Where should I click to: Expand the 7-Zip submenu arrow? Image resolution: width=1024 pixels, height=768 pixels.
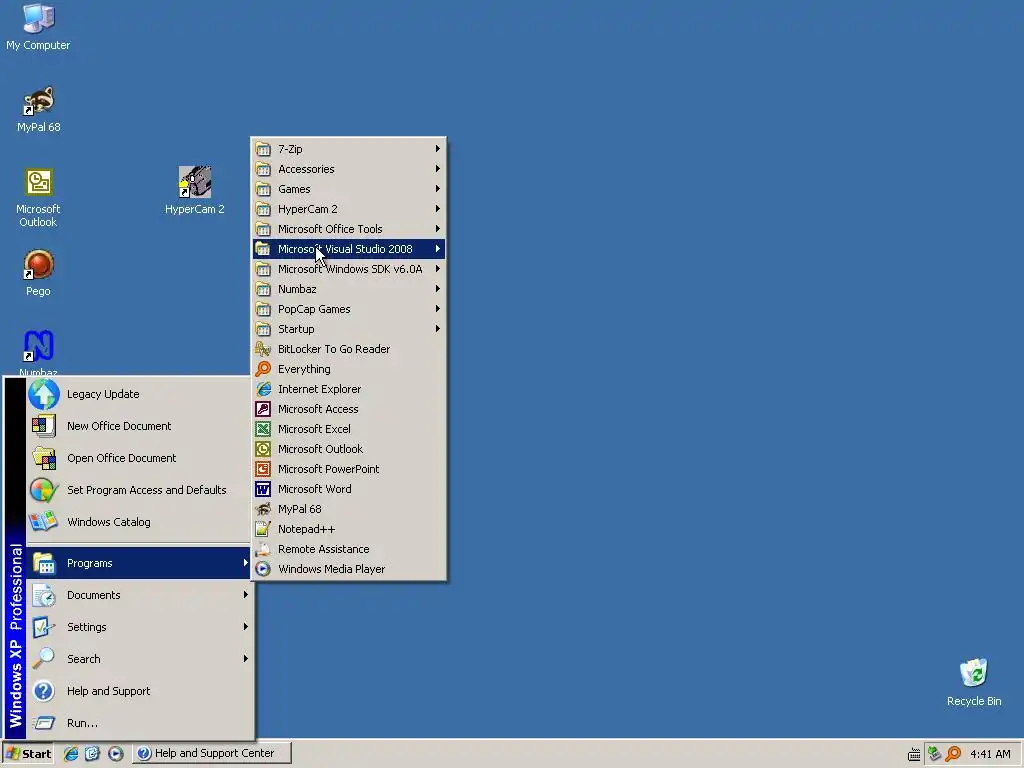click(x=438, y=149)
